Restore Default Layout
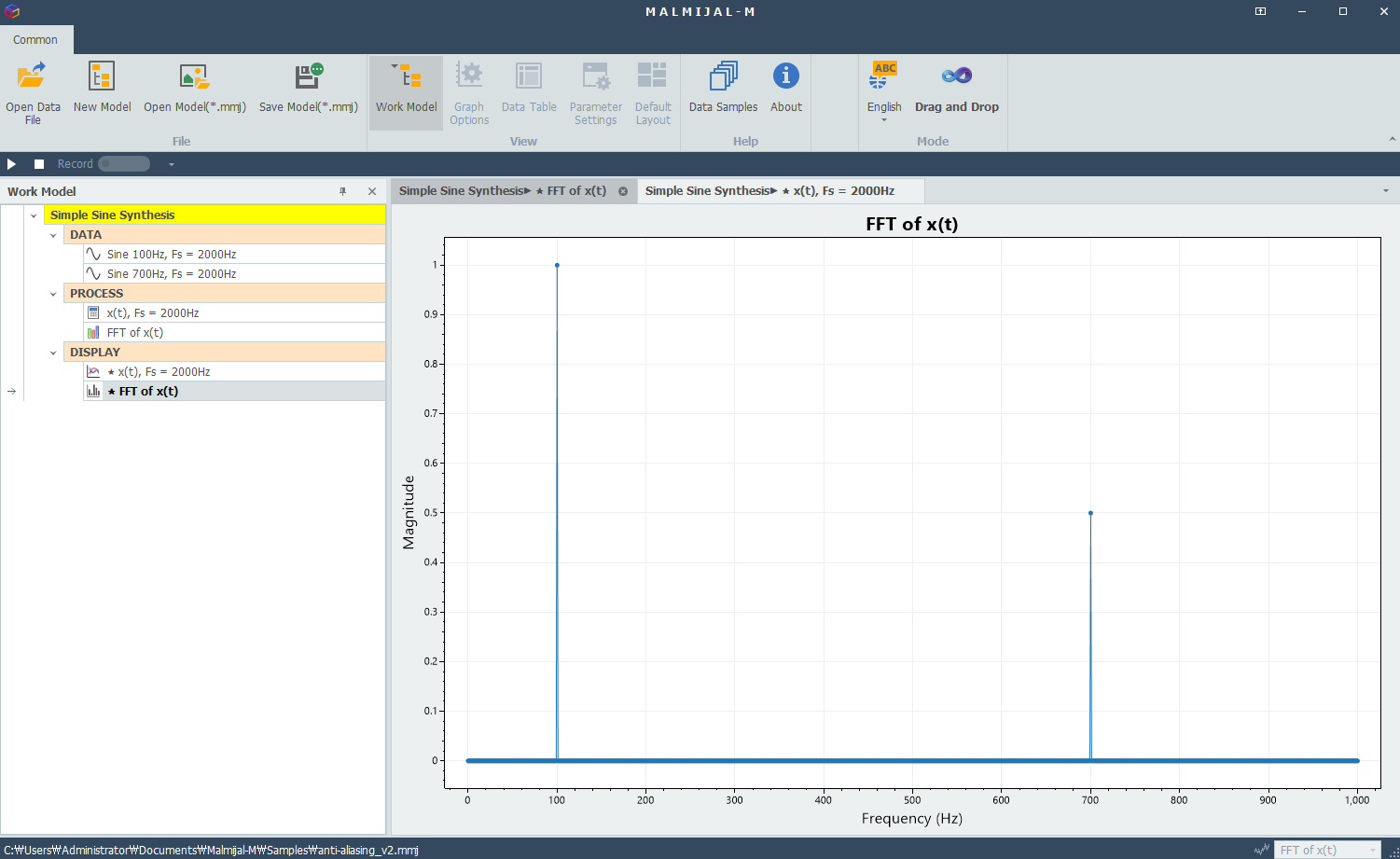The width and height of the screenshot is (1400, 859). point(653,92)
